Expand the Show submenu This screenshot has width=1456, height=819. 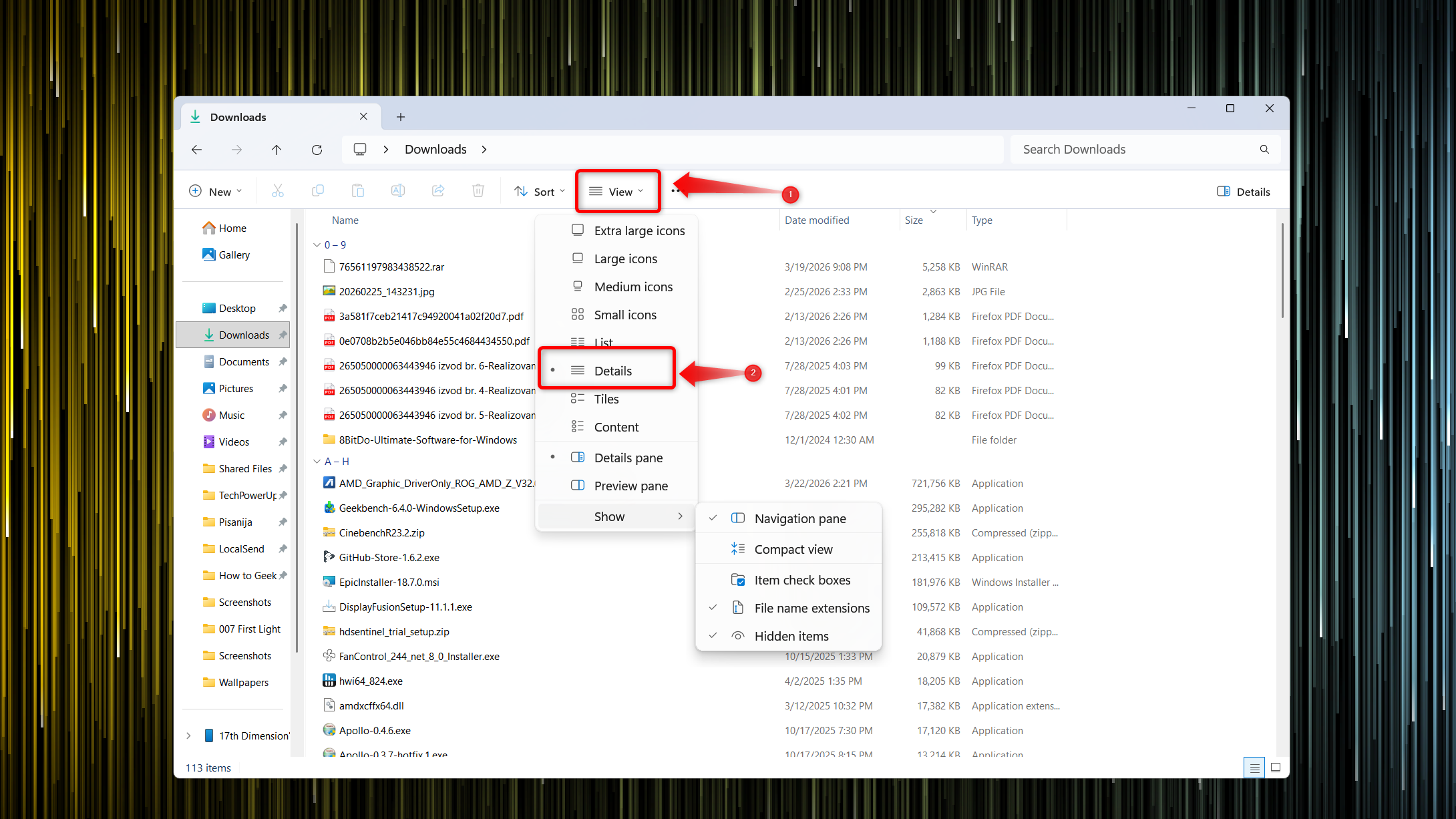(616, 516)
